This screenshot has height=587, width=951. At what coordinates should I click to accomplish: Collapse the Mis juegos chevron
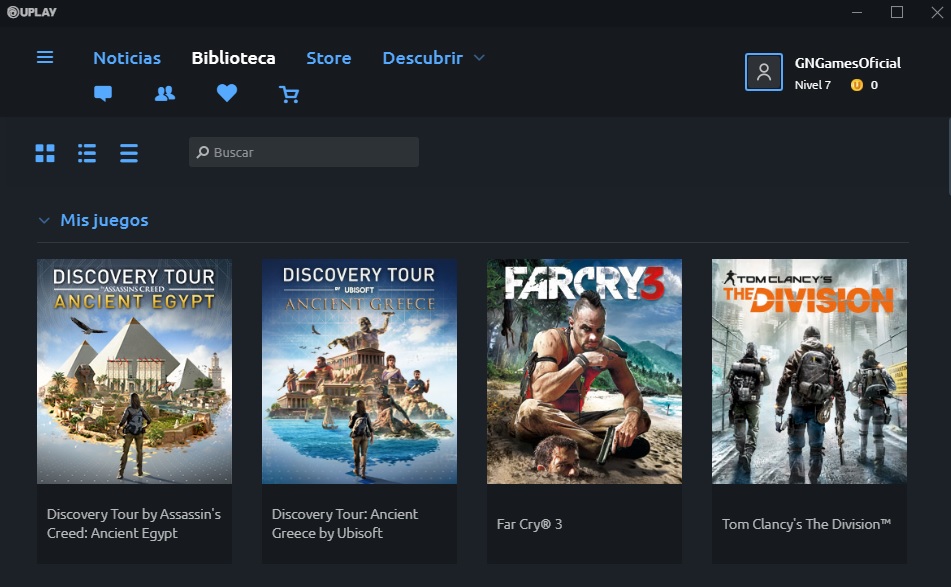click(x=44, y=221)
